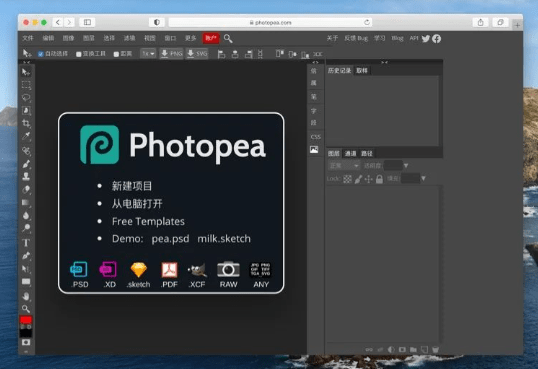
Task: Open the blend mode 正常 dropdown
Action: click(344, 166)
